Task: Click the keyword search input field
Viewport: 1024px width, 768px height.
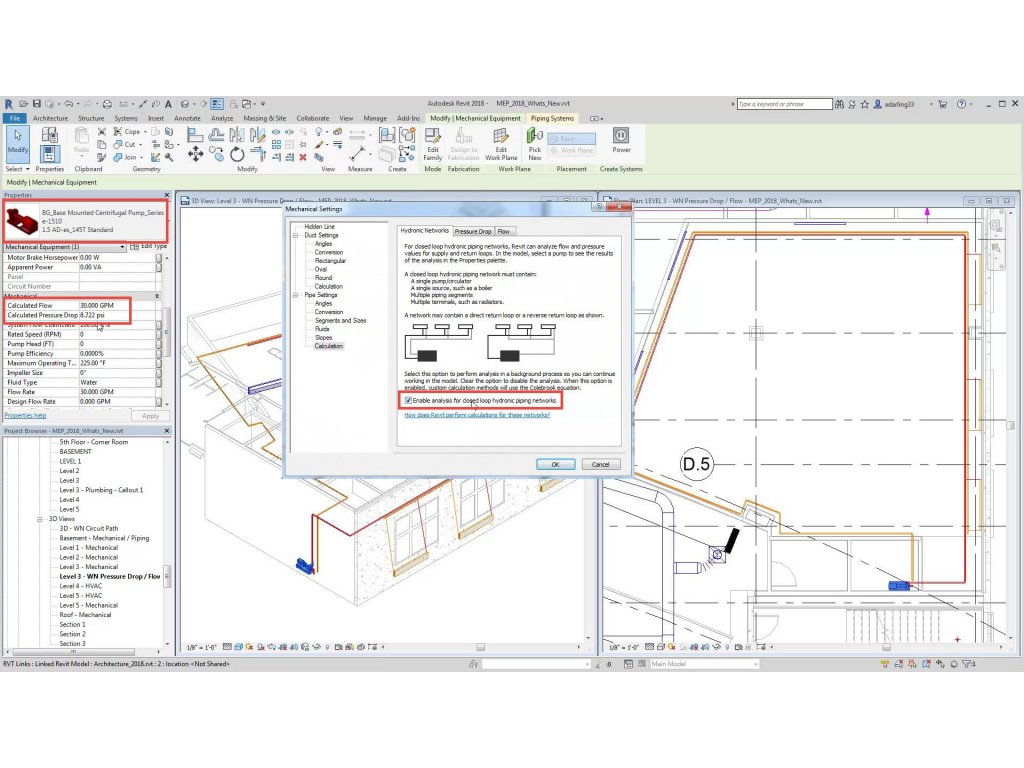Action: click(x=784, y=104)
